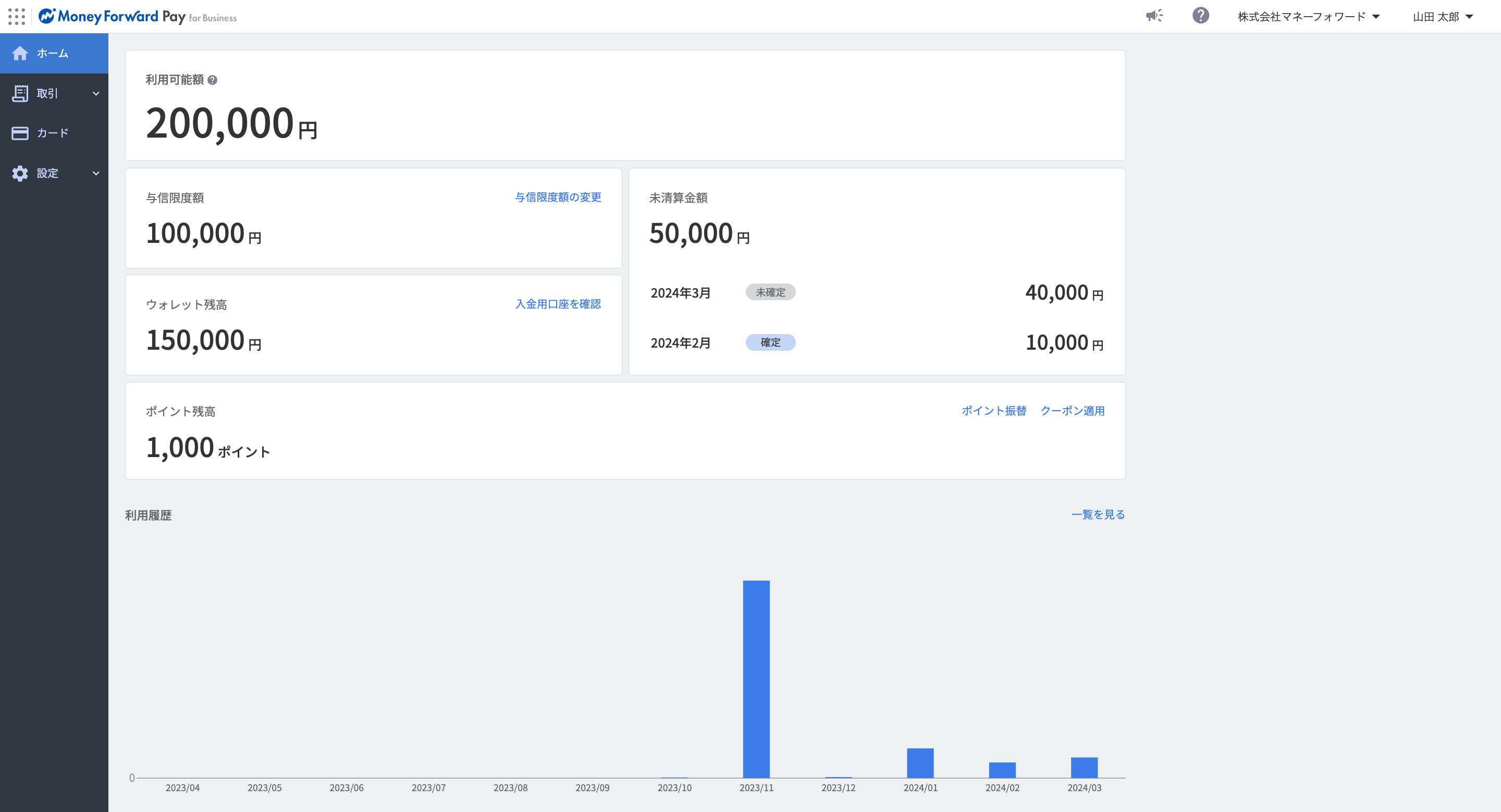Select the カード menu item
The width and height of the screenshot is (1501, 812).
click(x=53, y=133)
